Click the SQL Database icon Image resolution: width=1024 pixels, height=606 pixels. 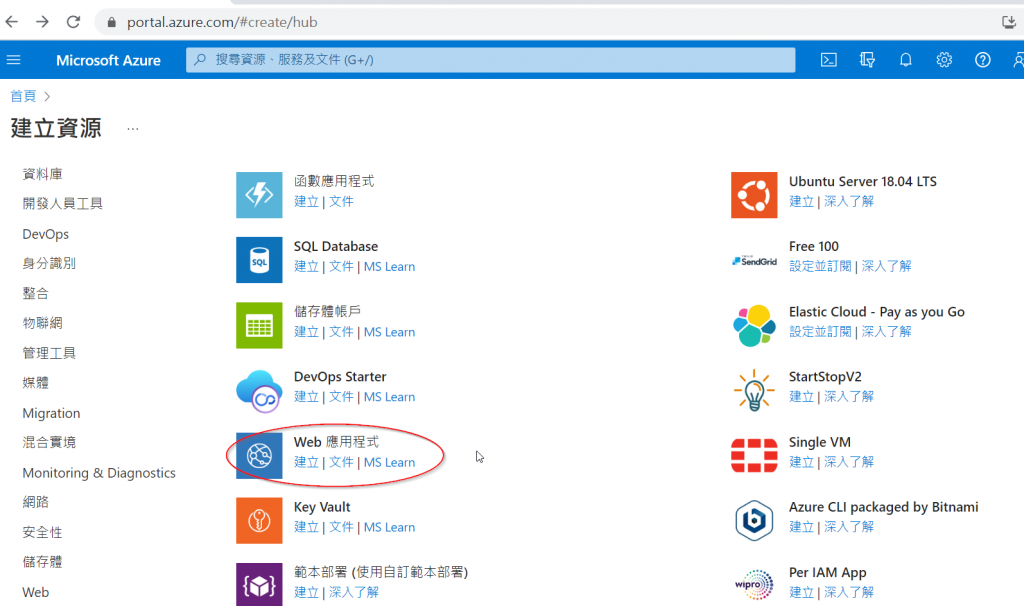pos(259,260)
